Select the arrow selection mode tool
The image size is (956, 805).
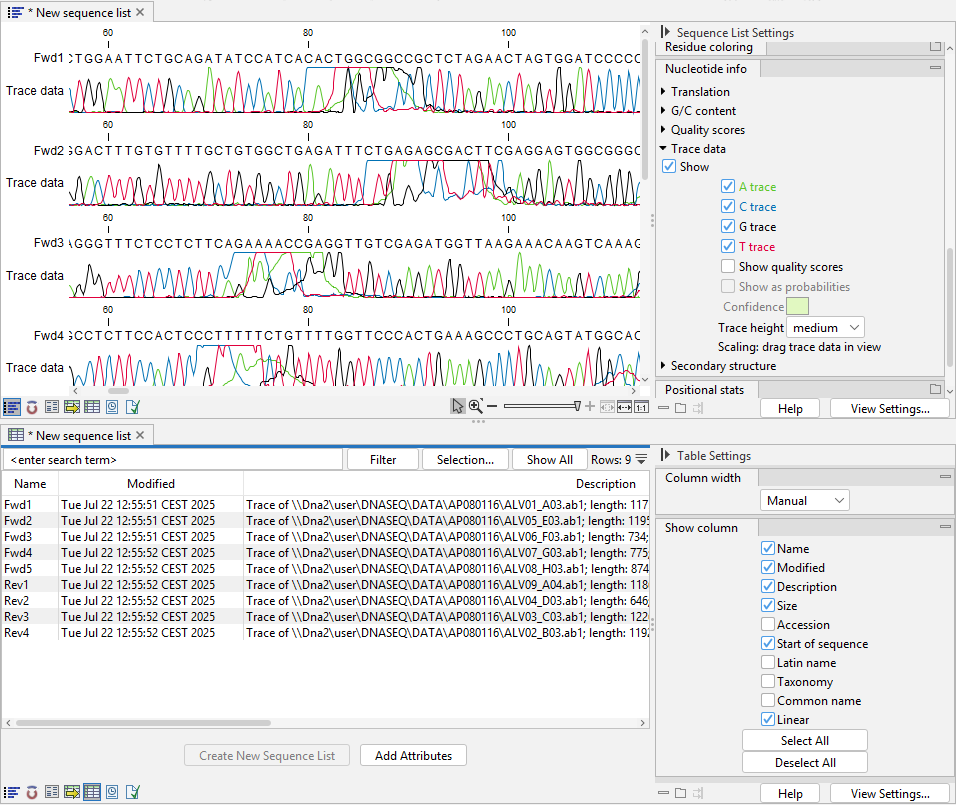(x=457, y=406)
